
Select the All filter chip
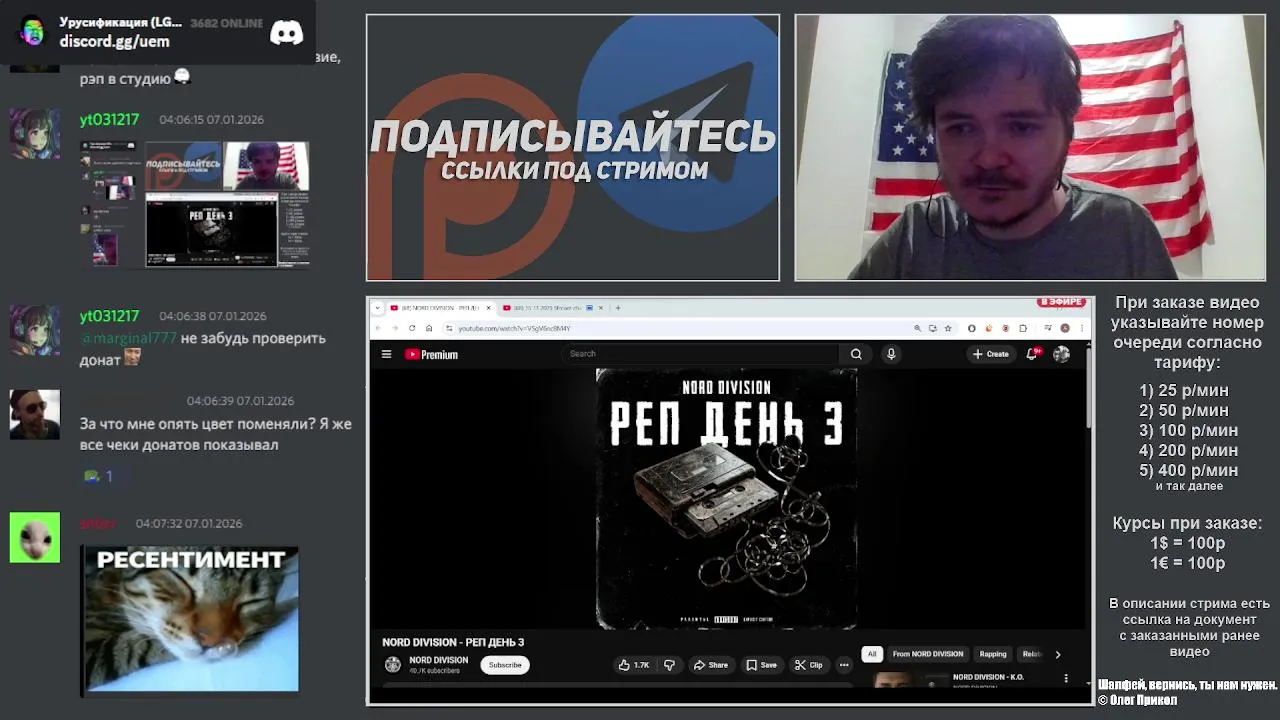tap(871, 654)
